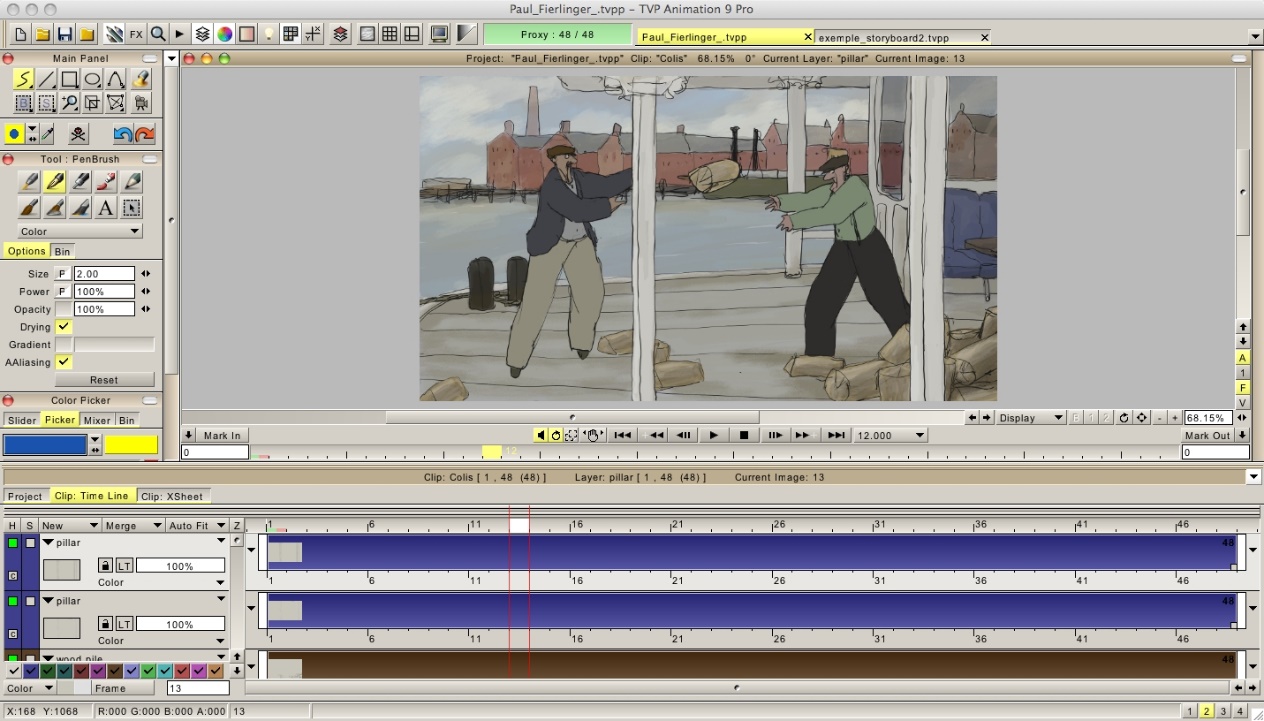
Task: Toggle LT light table on second pillar layer
Action: pyautogui.click(x=124, y=624)
